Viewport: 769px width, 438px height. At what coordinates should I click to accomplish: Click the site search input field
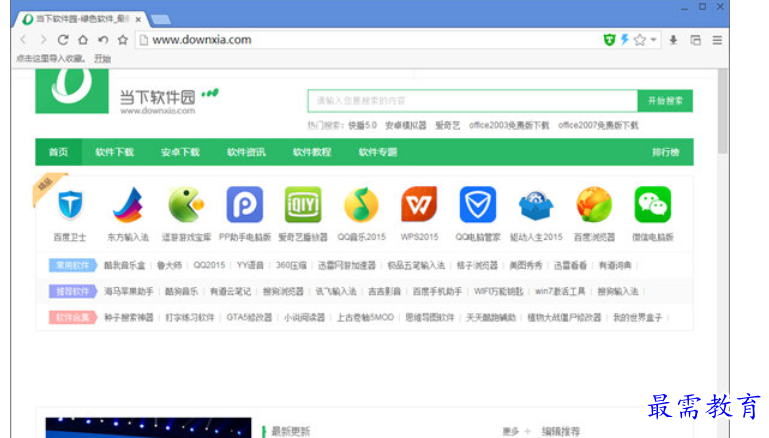click(x=472, y=101)
